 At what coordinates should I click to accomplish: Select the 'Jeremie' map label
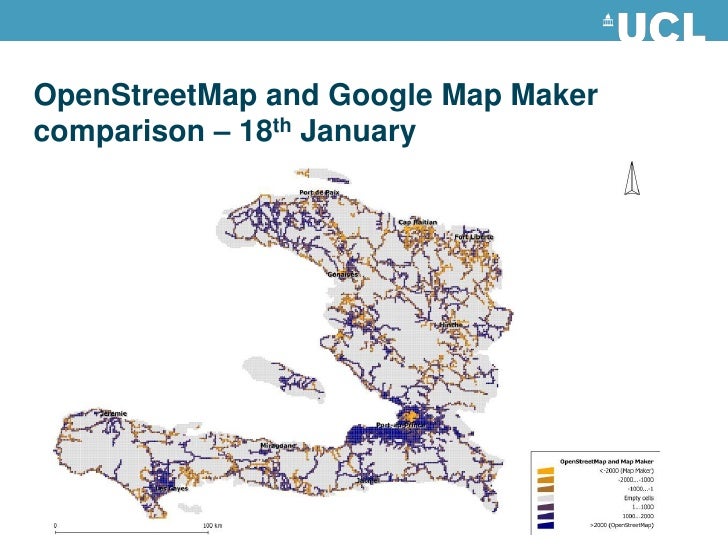113,413
